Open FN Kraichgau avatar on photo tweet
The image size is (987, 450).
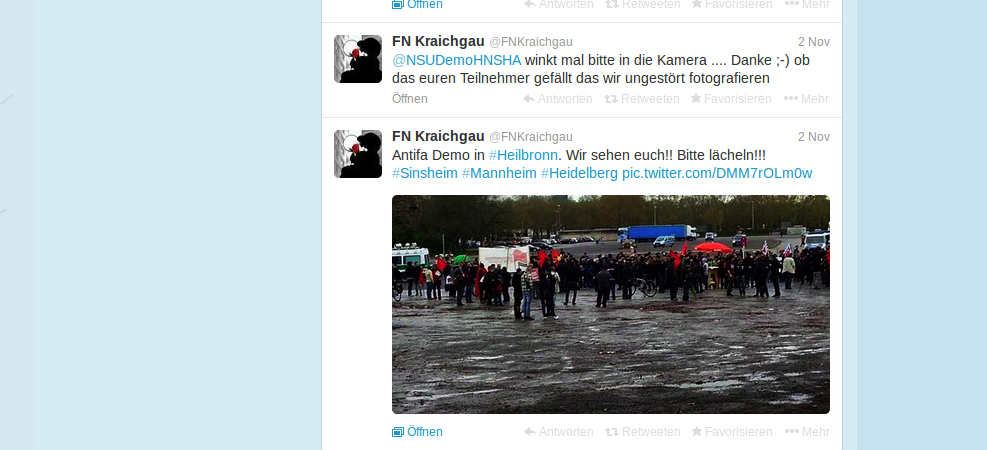point(358,154)
